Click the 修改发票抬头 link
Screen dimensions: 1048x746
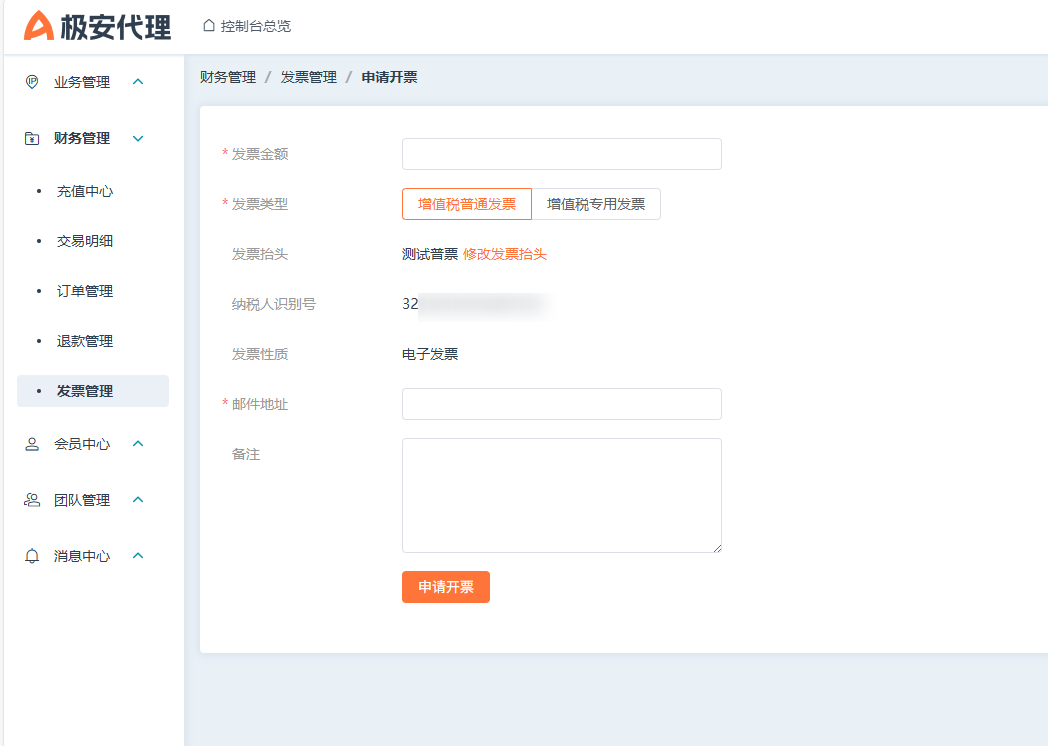click(505, 254)
